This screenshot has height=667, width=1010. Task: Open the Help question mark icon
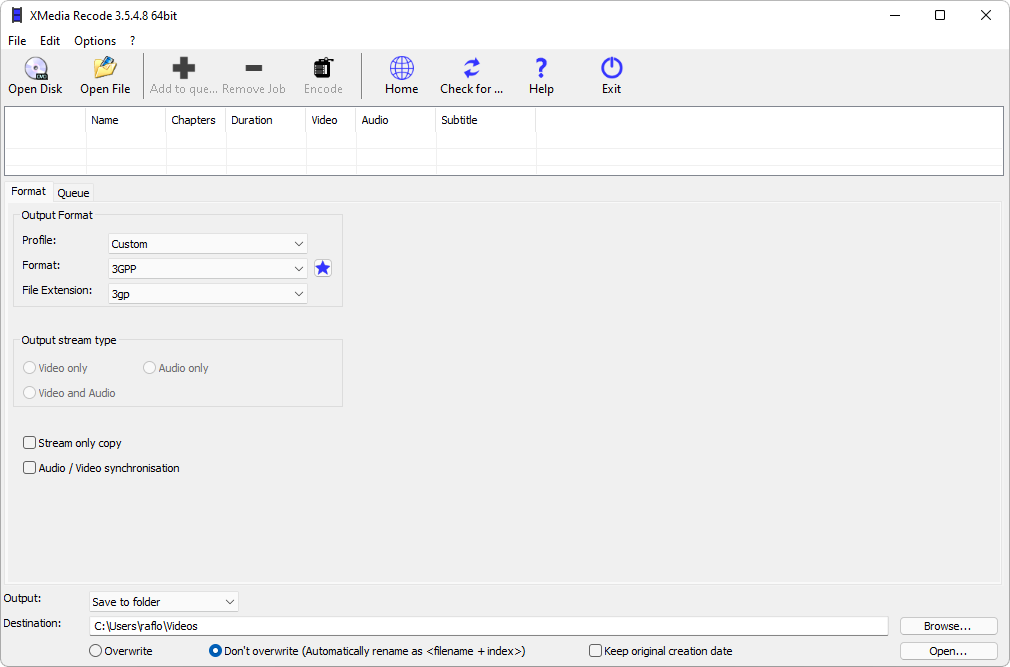click(541, 68)
